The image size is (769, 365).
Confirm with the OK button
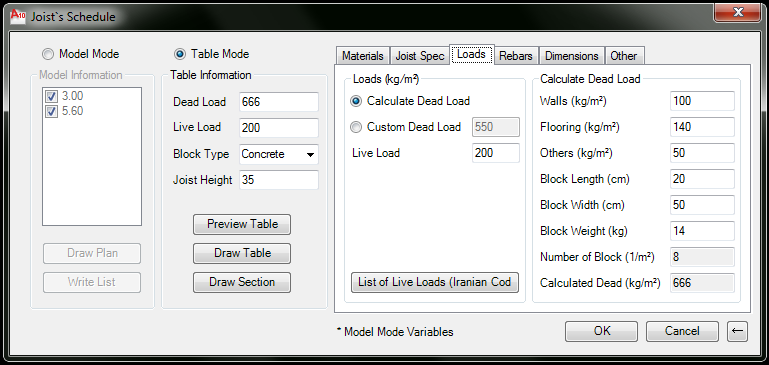602,331
